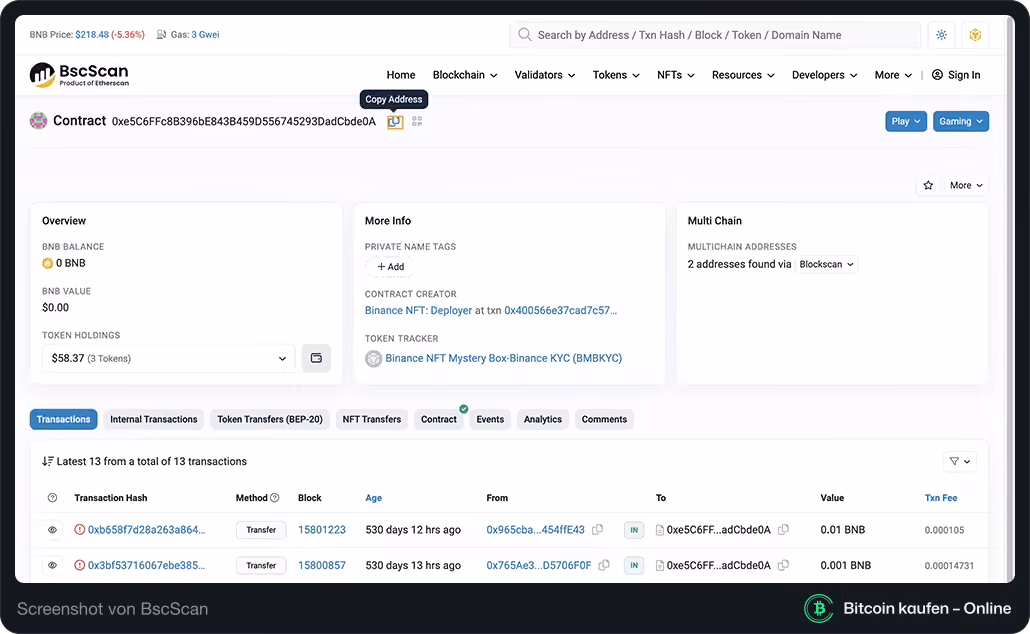The width and height of the screenshot is (1030, 634).
Task: Open the Contract tab
Action: pyautogui.click(x=439, y=419)
